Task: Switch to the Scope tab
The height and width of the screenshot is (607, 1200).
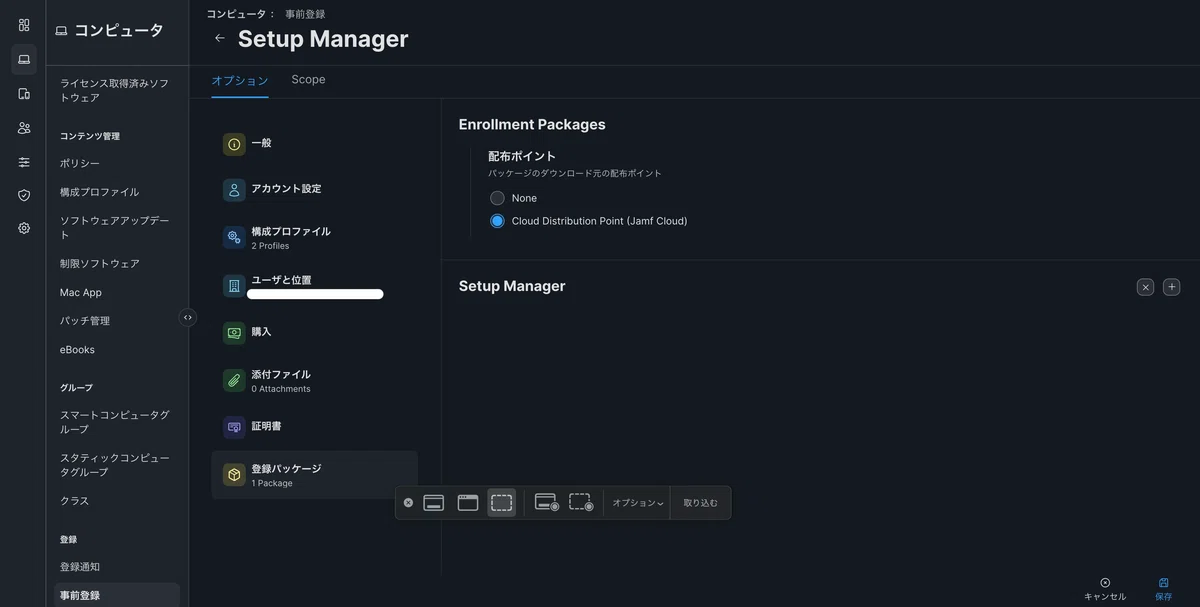Action: point(308,80)
